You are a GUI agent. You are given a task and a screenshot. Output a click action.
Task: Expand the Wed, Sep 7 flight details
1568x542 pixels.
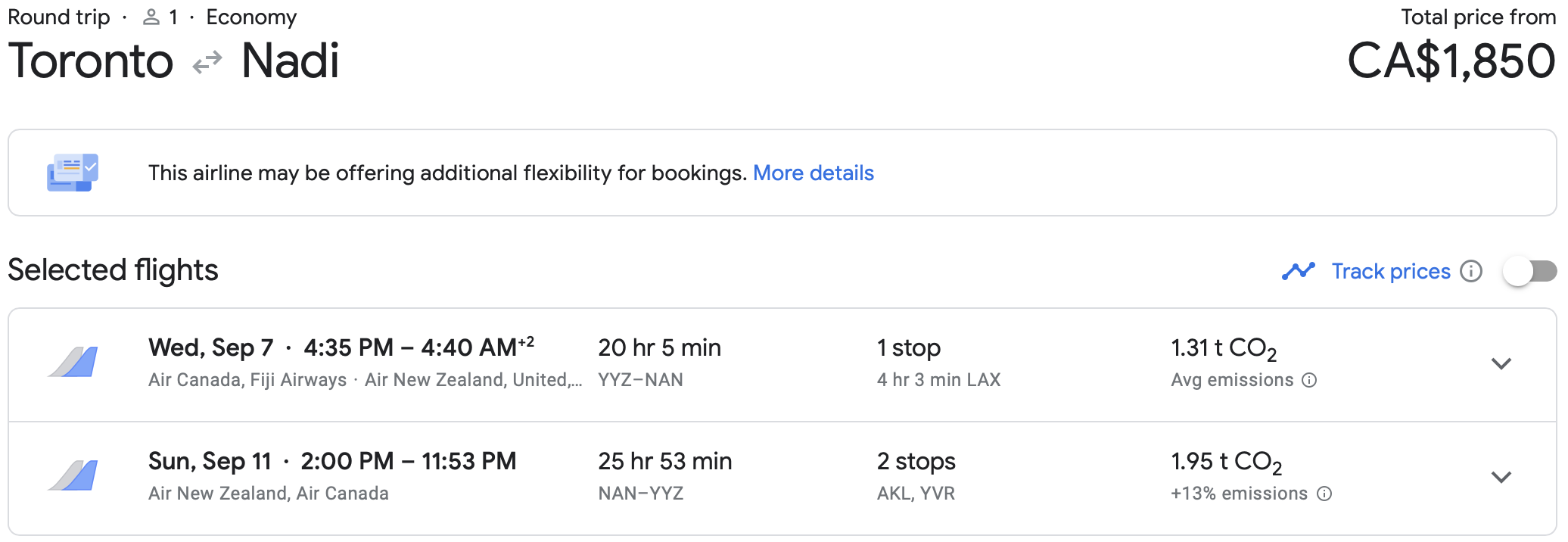[x=1501, y=363]
